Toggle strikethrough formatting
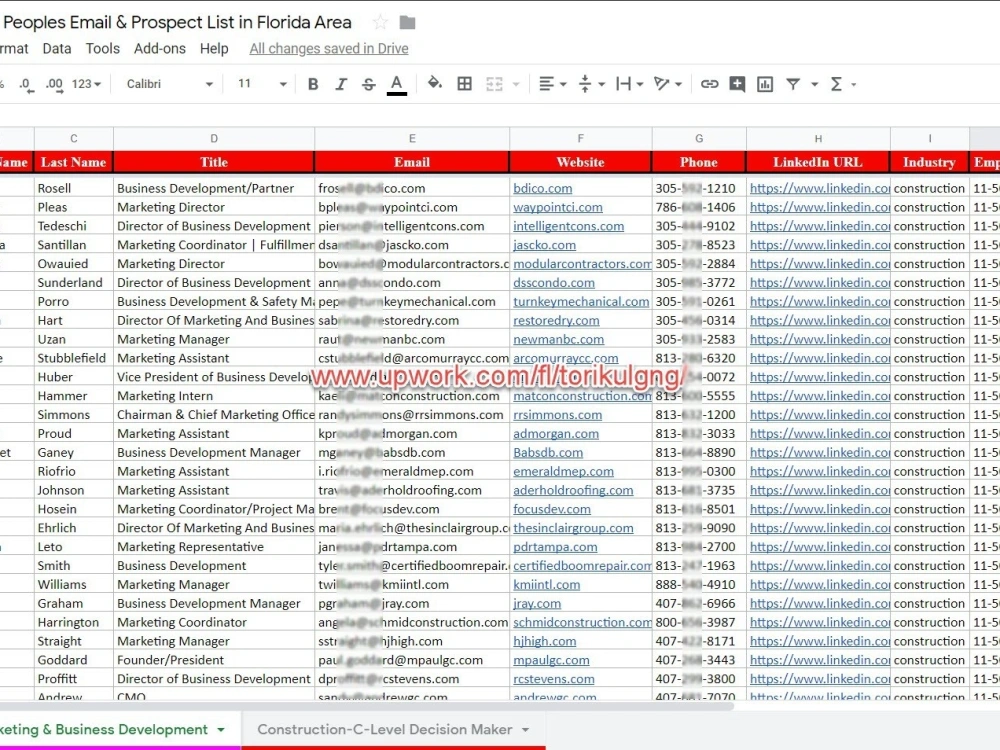This screenshot has width=1000, height=750. [x=368, y=84]
